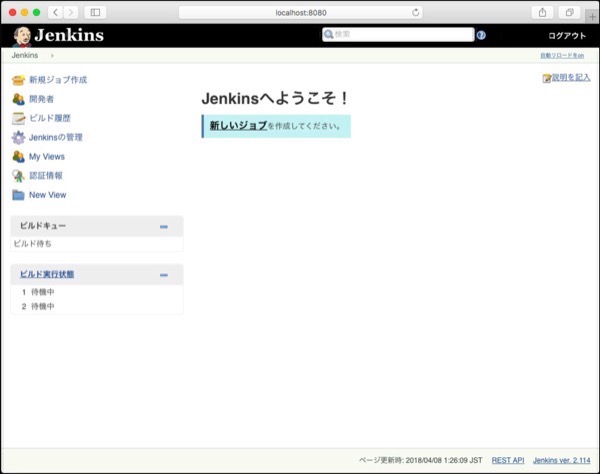
Task: Open the Jenkins breadcrumb dropdown arrow
Action: [52, 55]
